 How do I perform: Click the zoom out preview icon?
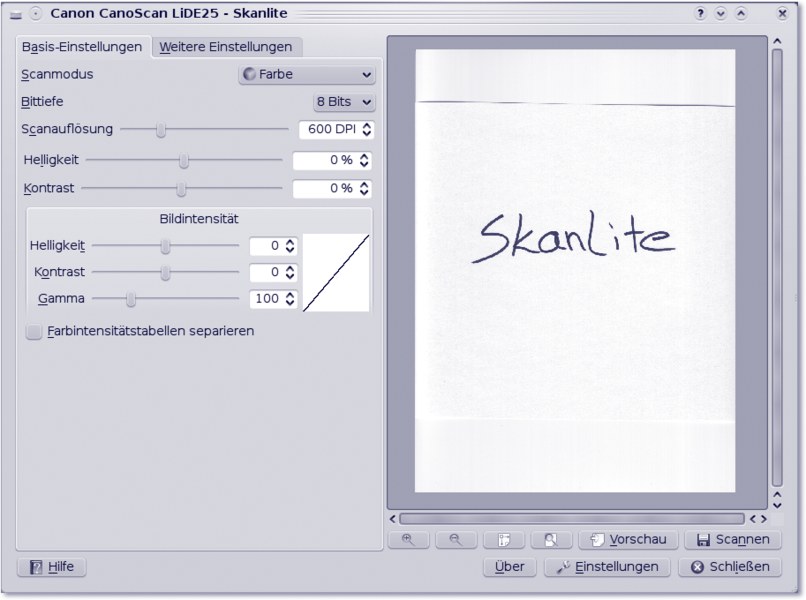click(456, 540)
